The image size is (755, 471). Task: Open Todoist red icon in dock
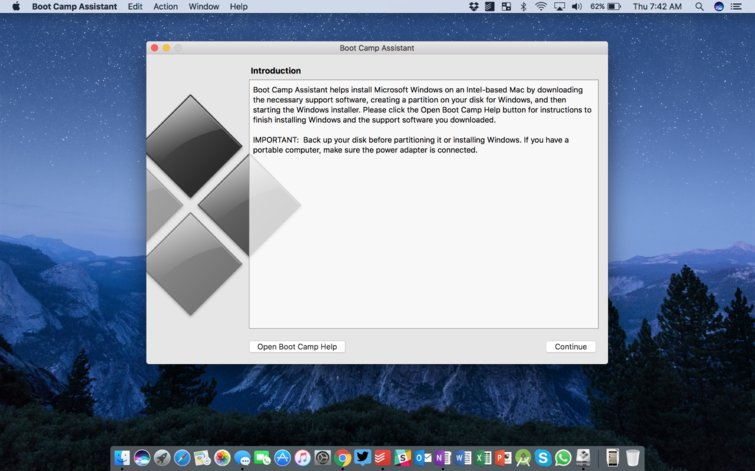click(383, 457)
